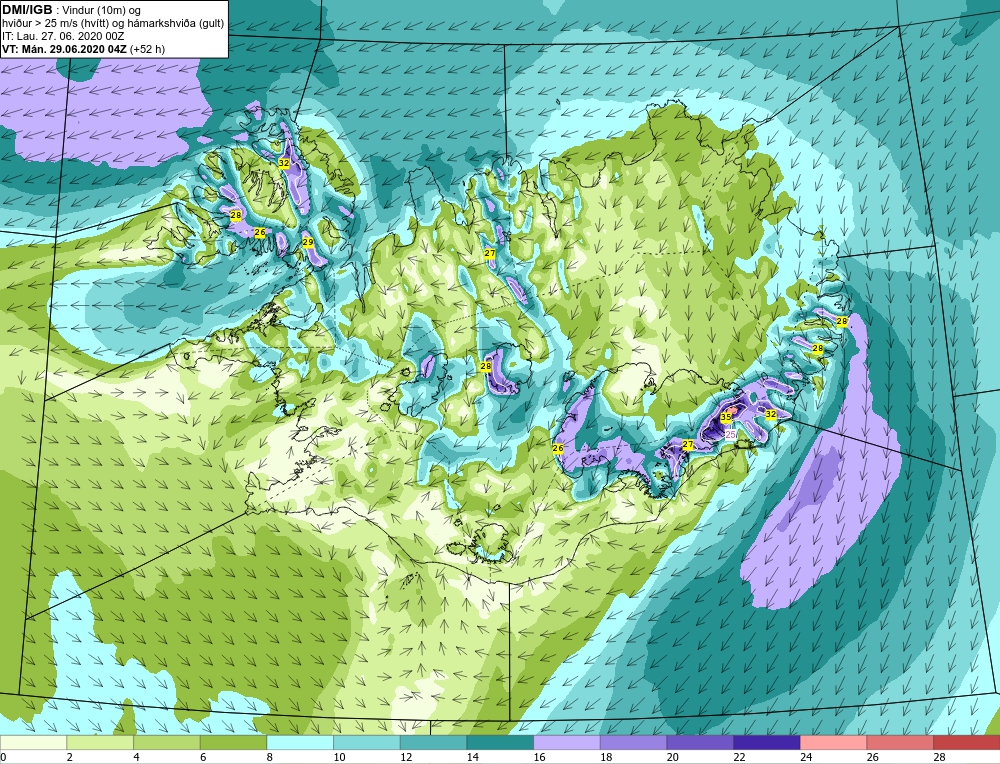Click the 8–10 m/s pale cyan legend swatch
Screen dimensions: 1000x764
click(300, 742)
